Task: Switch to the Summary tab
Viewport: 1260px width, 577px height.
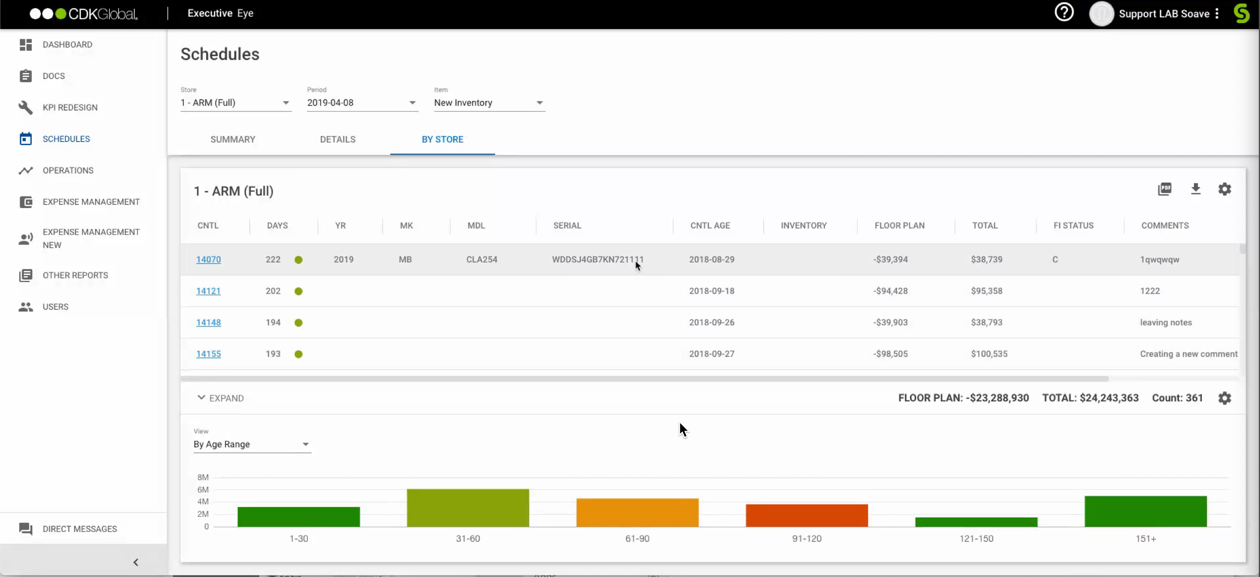Action: coord(233,140)
